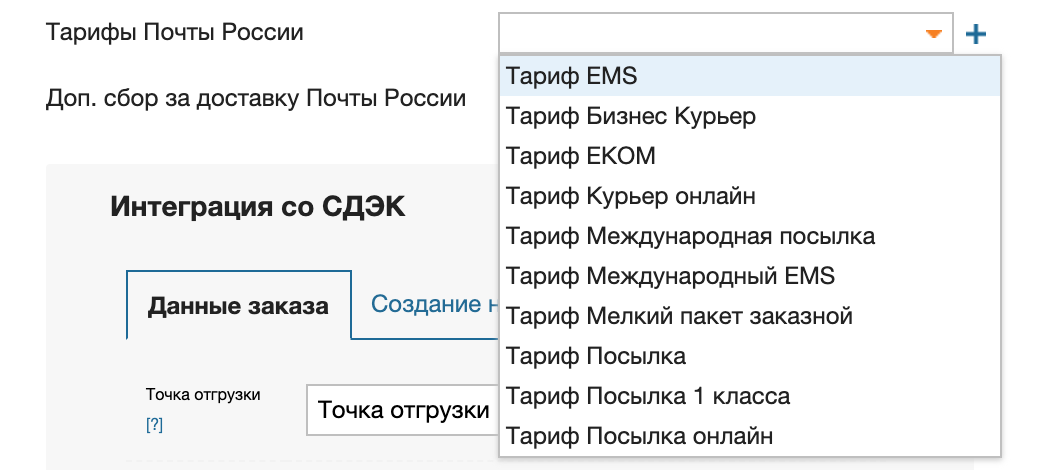The width and height of the screenshot is (1064, 470).
Task: Open the Данные заказа tab
Action: 238,306
